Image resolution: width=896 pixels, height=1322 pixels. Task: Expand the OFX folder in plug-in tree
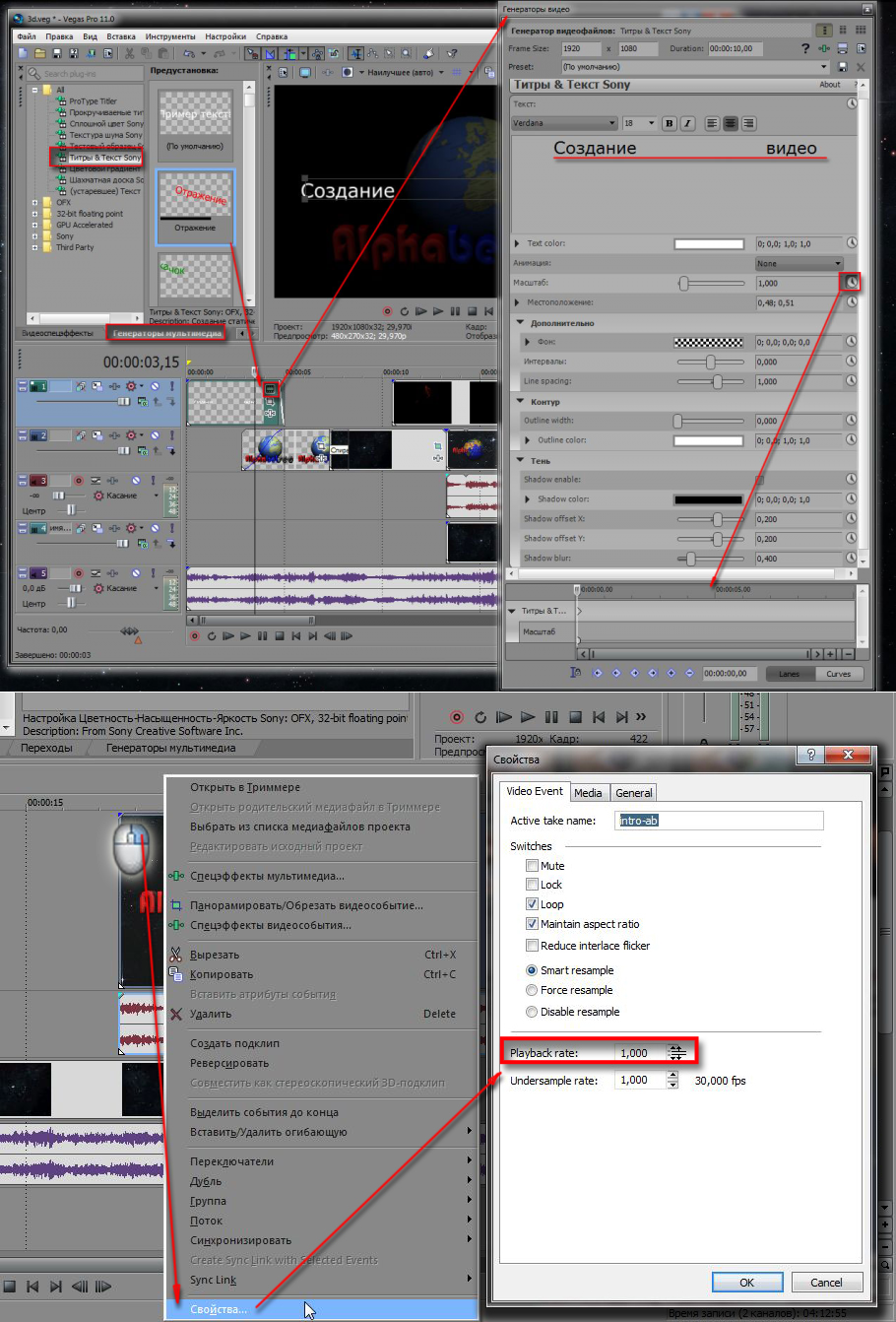35,202
